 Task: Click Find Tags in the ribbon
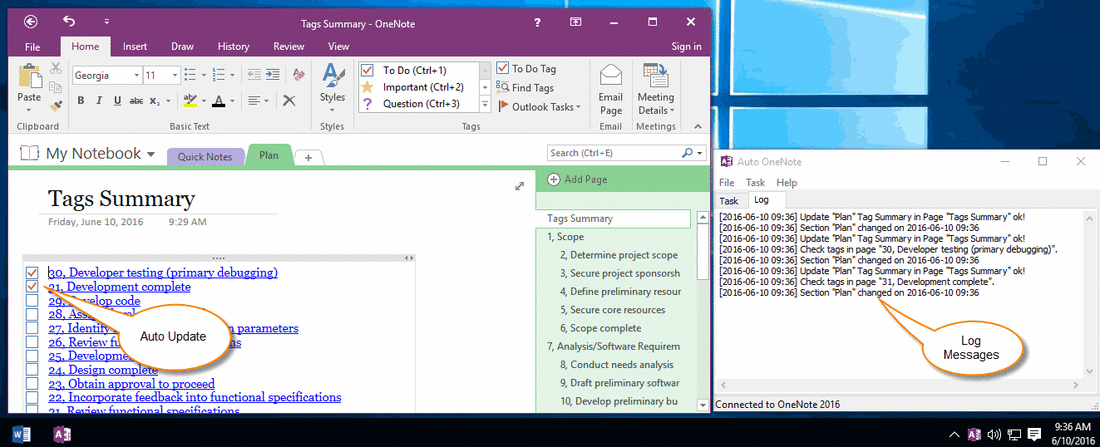coord(525,88)
